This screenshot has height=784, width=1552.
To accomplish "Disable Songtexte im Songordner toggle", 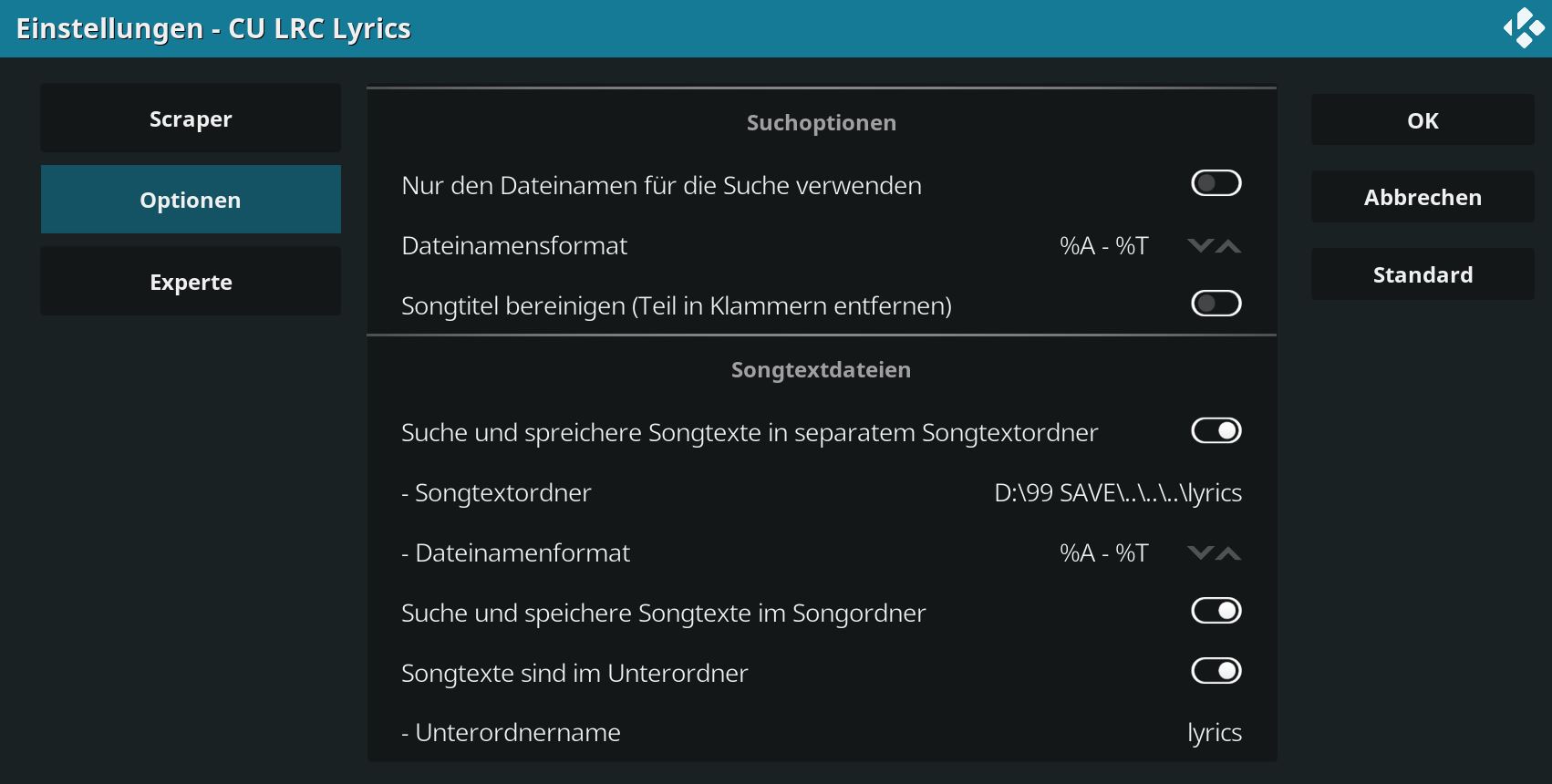I will 1216,611.
